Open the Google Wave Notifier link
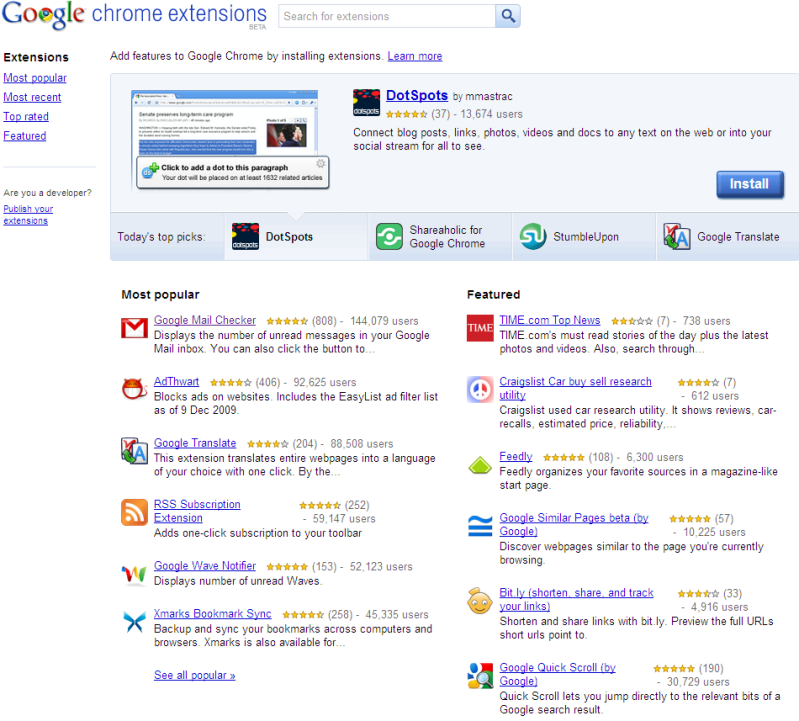 pyautogui.click(x=205, y=566)
